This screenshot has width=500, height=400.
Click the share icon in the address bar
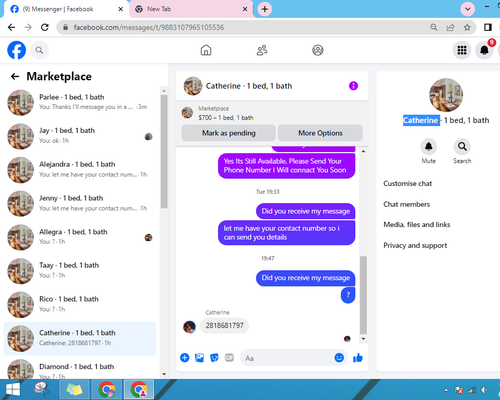tap(450, 27)
